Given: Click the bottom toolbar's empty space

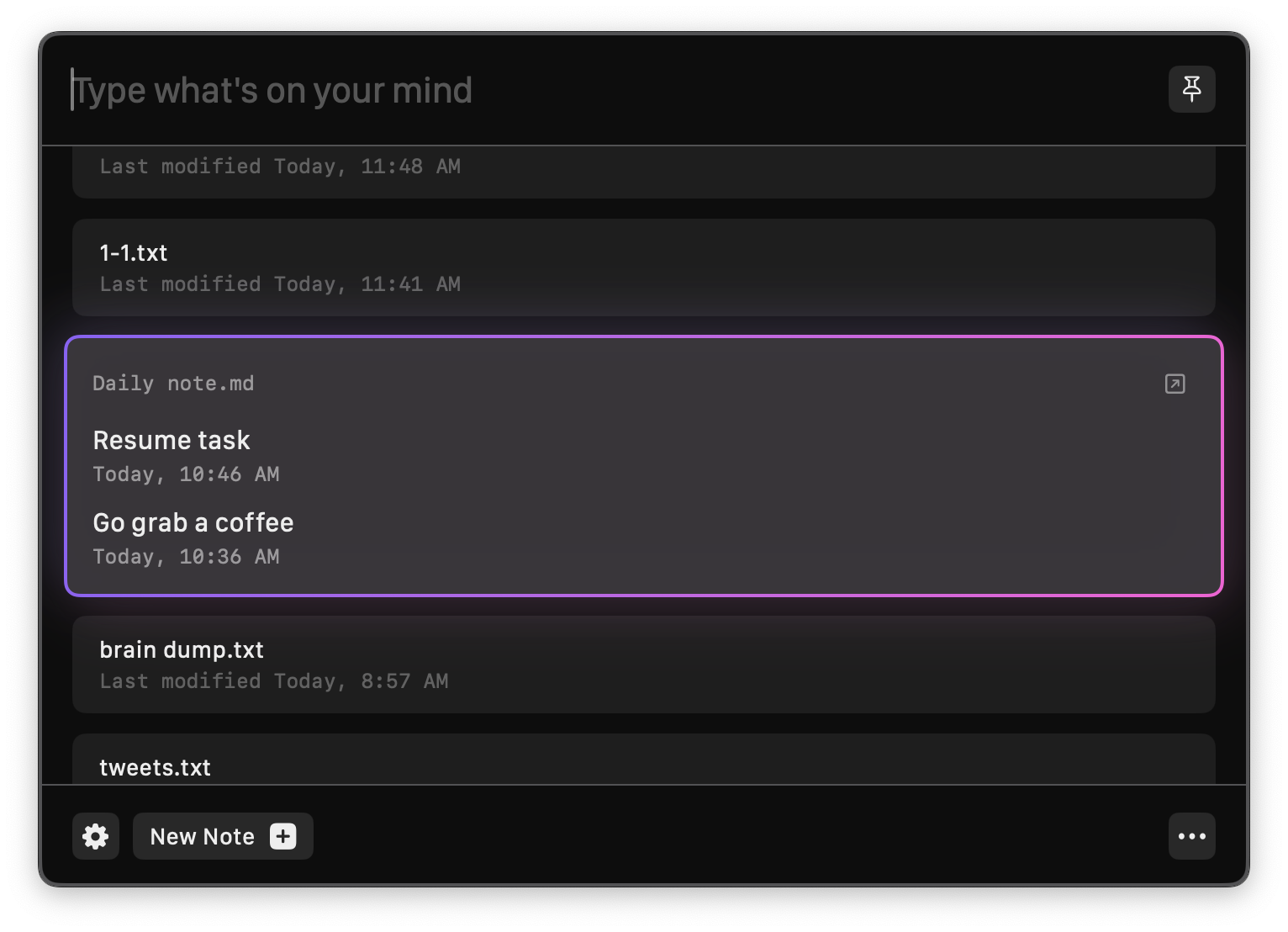Looking at the screenshot, I should pos(740,836).
